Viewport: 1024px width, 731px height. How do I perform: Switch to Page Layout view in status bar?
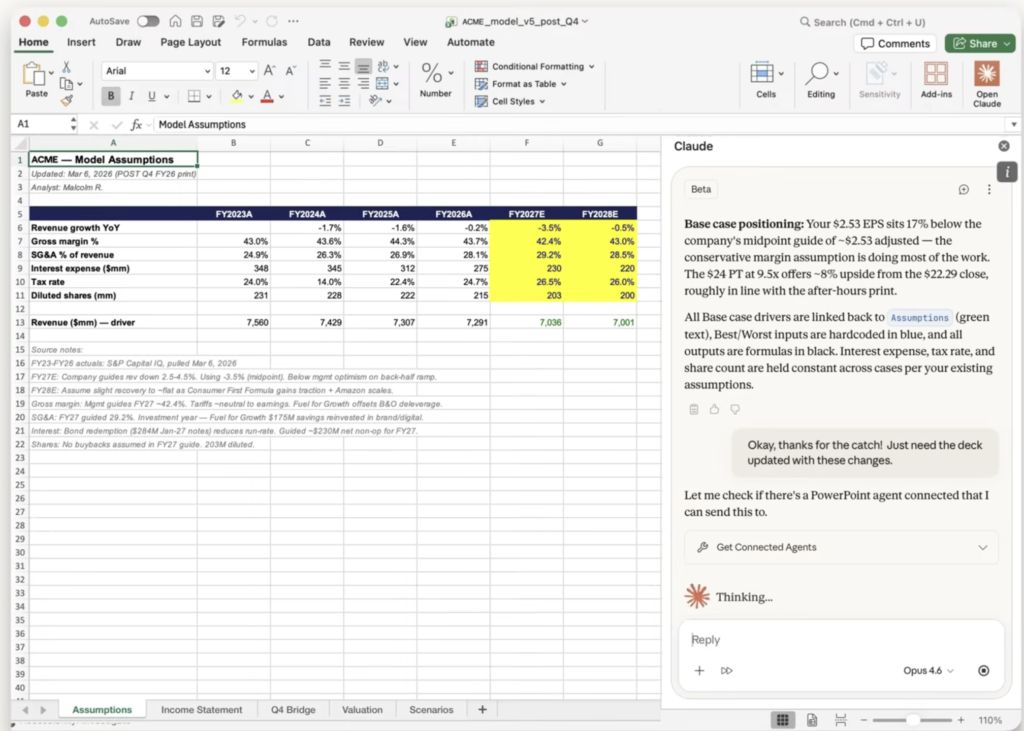(812, 720)
